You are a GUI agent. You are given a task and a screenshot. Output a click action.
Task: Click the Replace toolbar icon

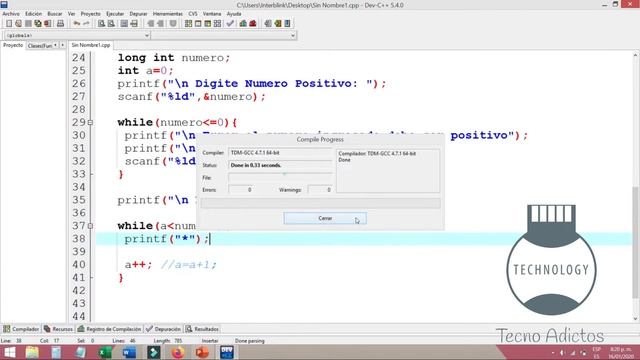pyautogui.click(x=111, y=24)
